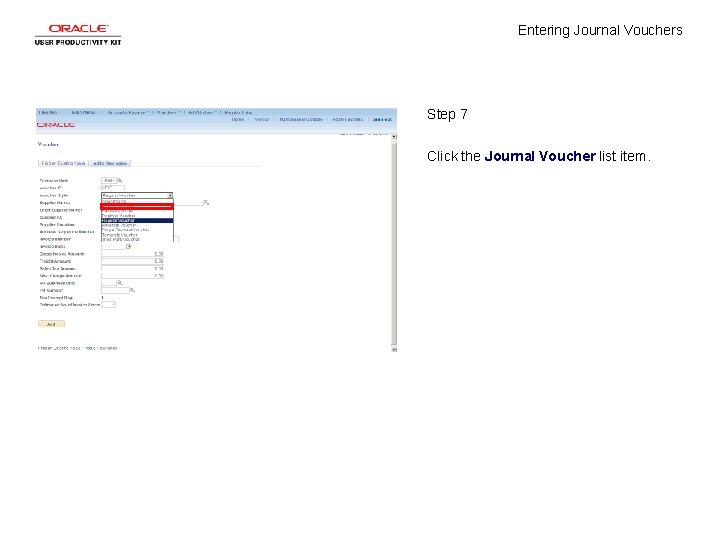Click bottom Find an Existing Value link

[x=59, y=348]
